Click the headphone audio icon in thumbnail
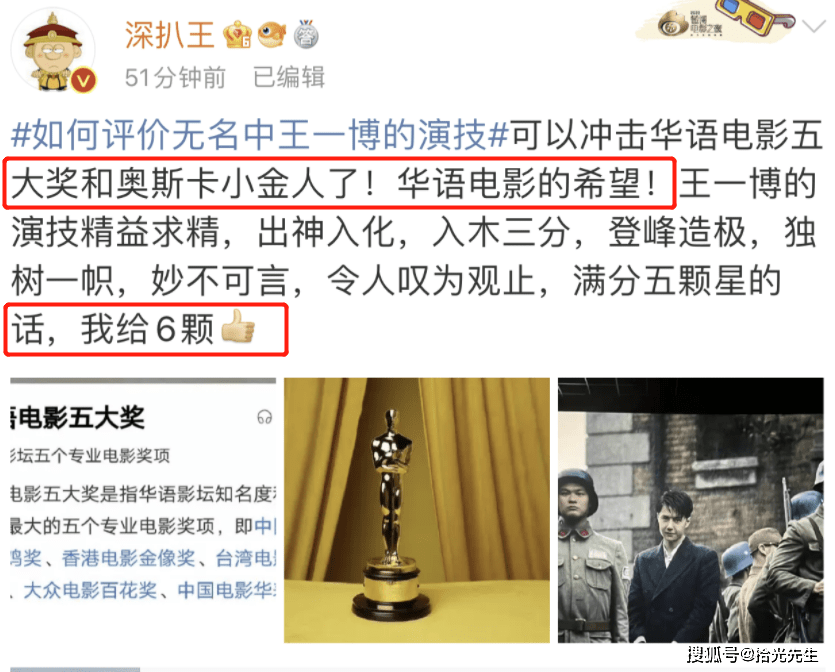835x672 pixels. pyautogui.click(x=265, y=417)
